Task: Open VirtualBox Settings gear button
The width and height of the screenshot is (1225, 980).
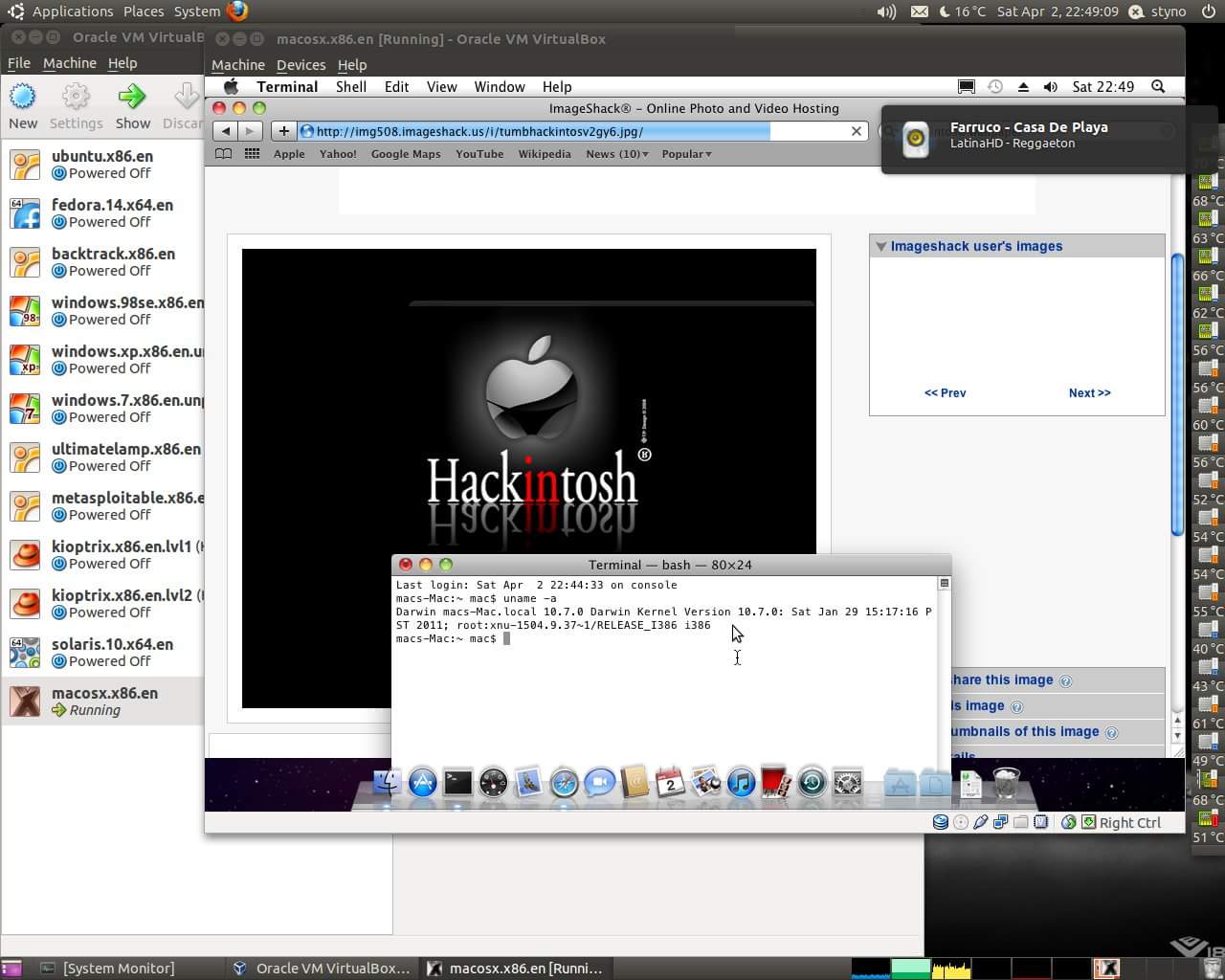Action: [76, 105]
